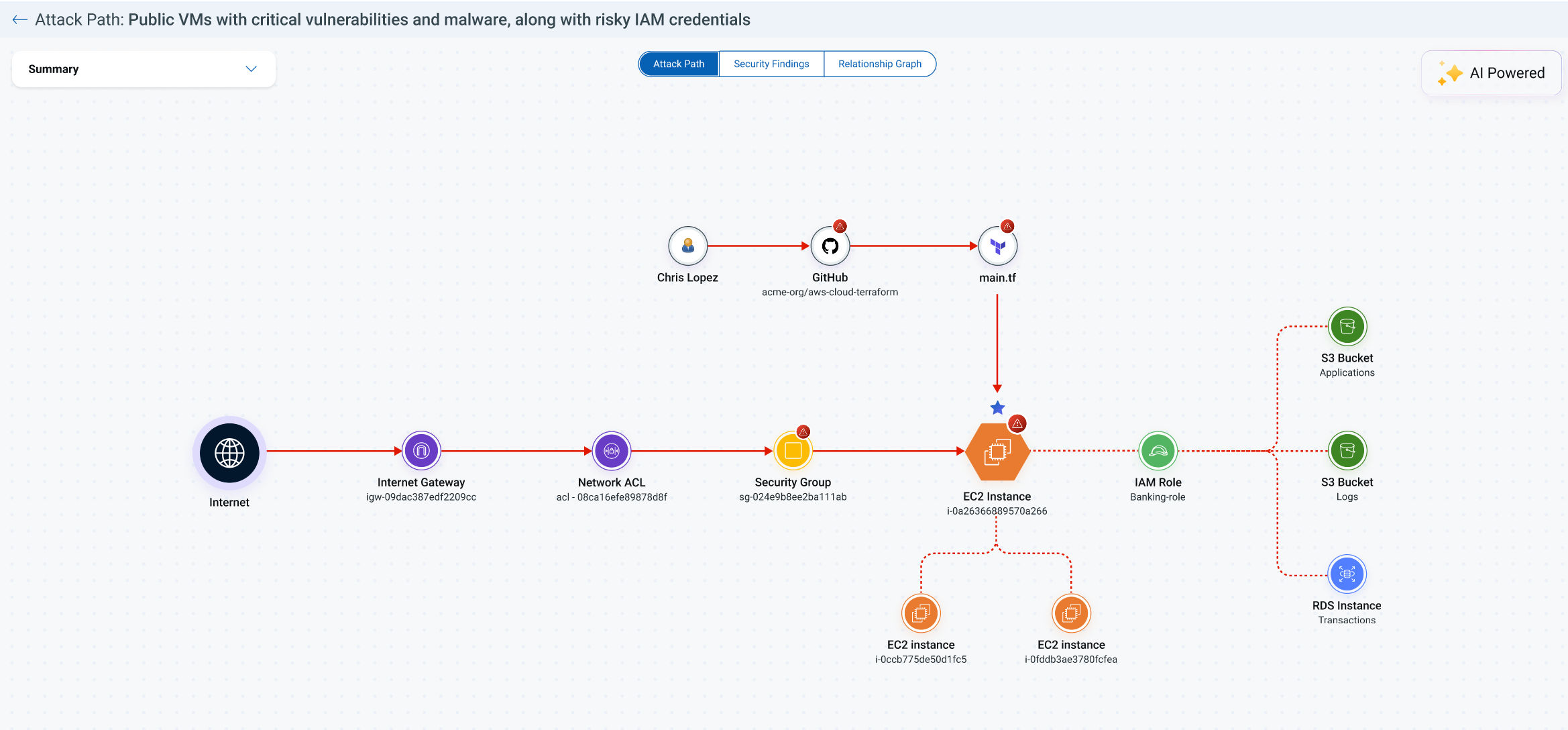This screenshot has width=1568, height=730.
Task: Select the Attack Path tab
Action: click(x=679, y=64)
